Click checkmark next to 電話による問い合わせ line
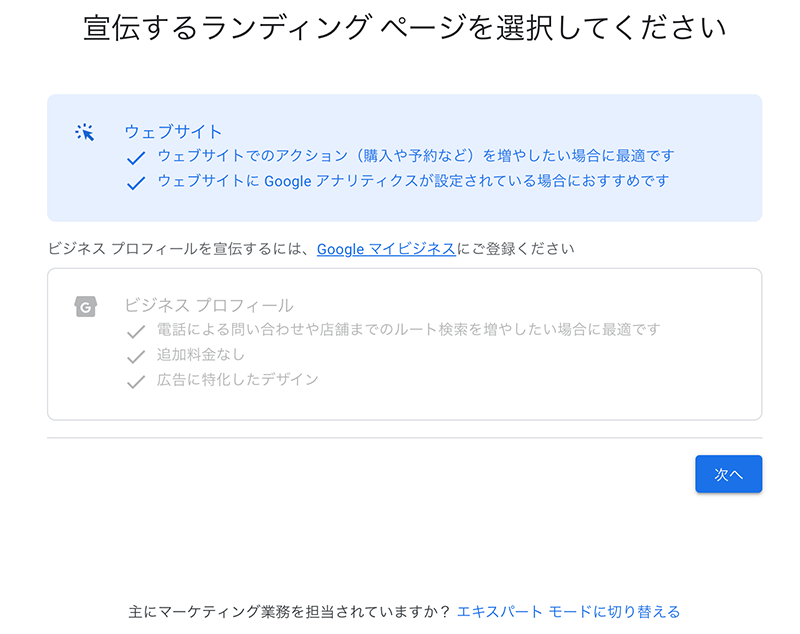This screenshot has height=634, width=800. click(x=136, y=332)
